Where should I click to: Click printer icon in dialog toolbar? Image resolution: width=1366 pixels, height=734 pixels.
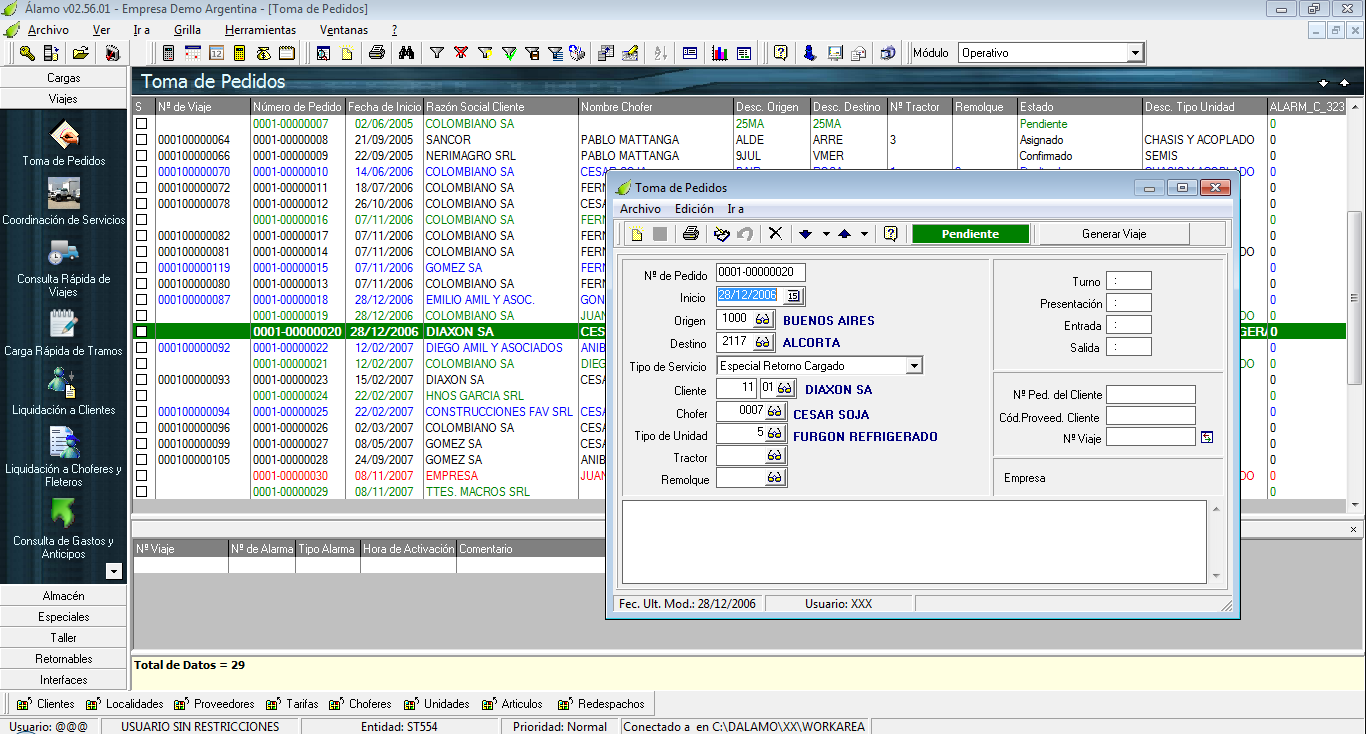(690, 234)
